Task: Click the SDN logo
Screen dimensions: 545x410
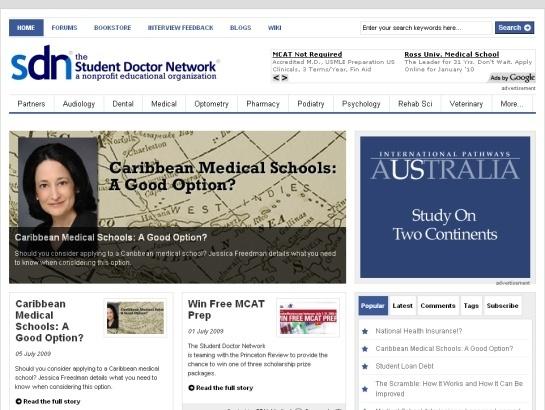Action: (x=114, y=63)
